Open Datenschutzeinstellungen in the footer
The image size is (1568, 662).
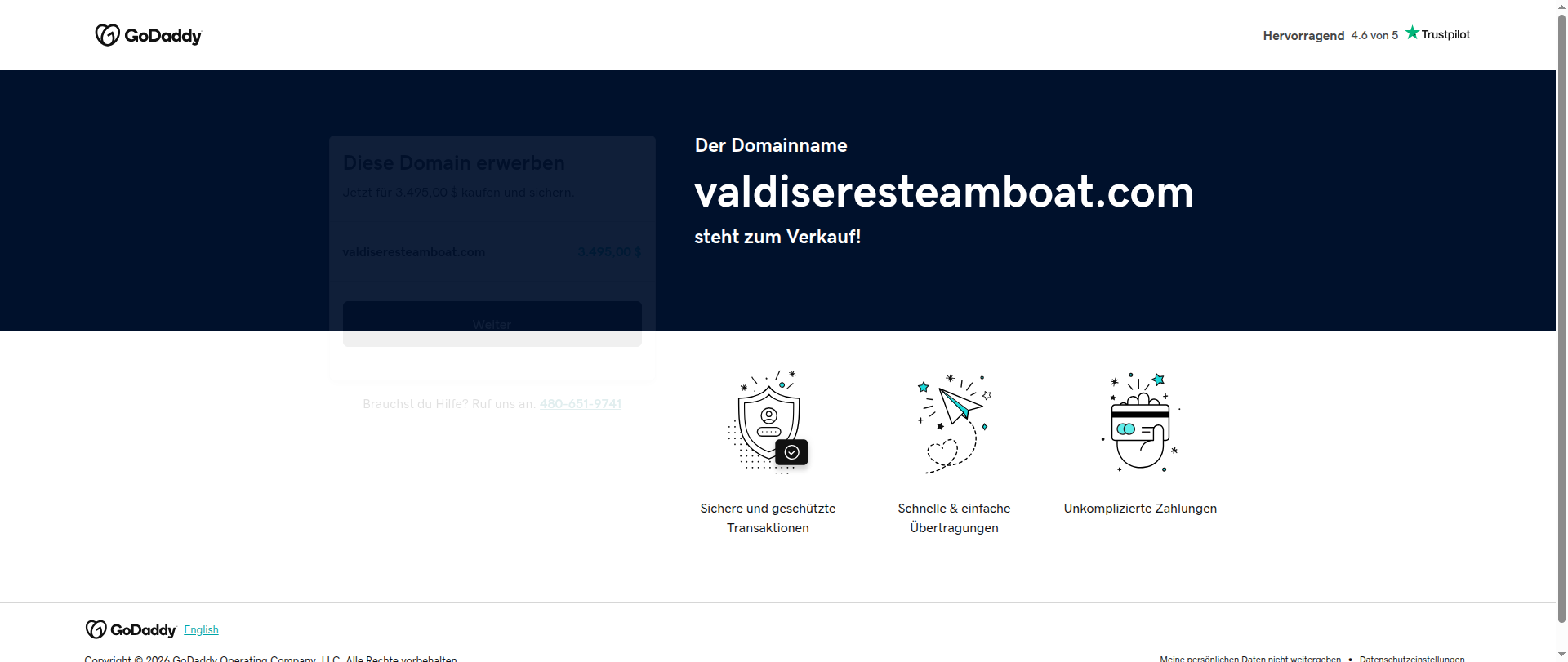(1411, 658)
